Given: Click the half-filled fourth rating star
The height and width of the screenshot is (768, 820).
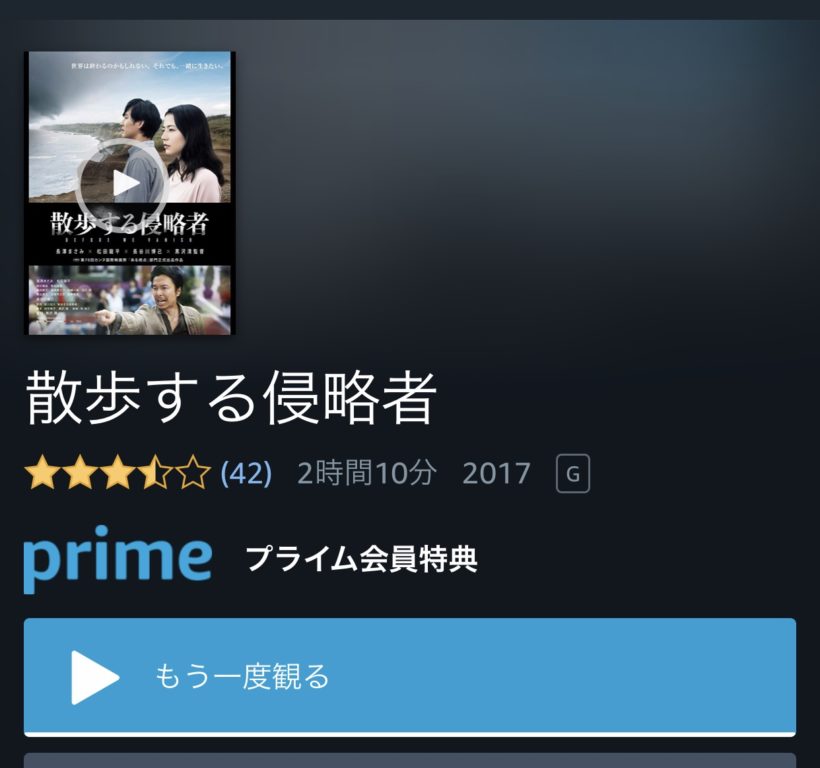Looking at the screenshot, I should [x=155, y=473].
